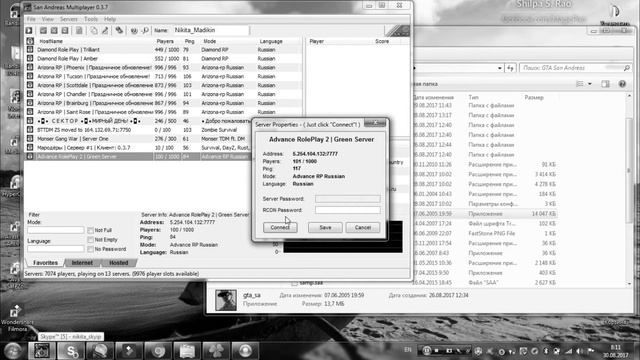Open the Explorer view options dropdown arrow
The image size is (640, 360).
[x=589, y=84]
